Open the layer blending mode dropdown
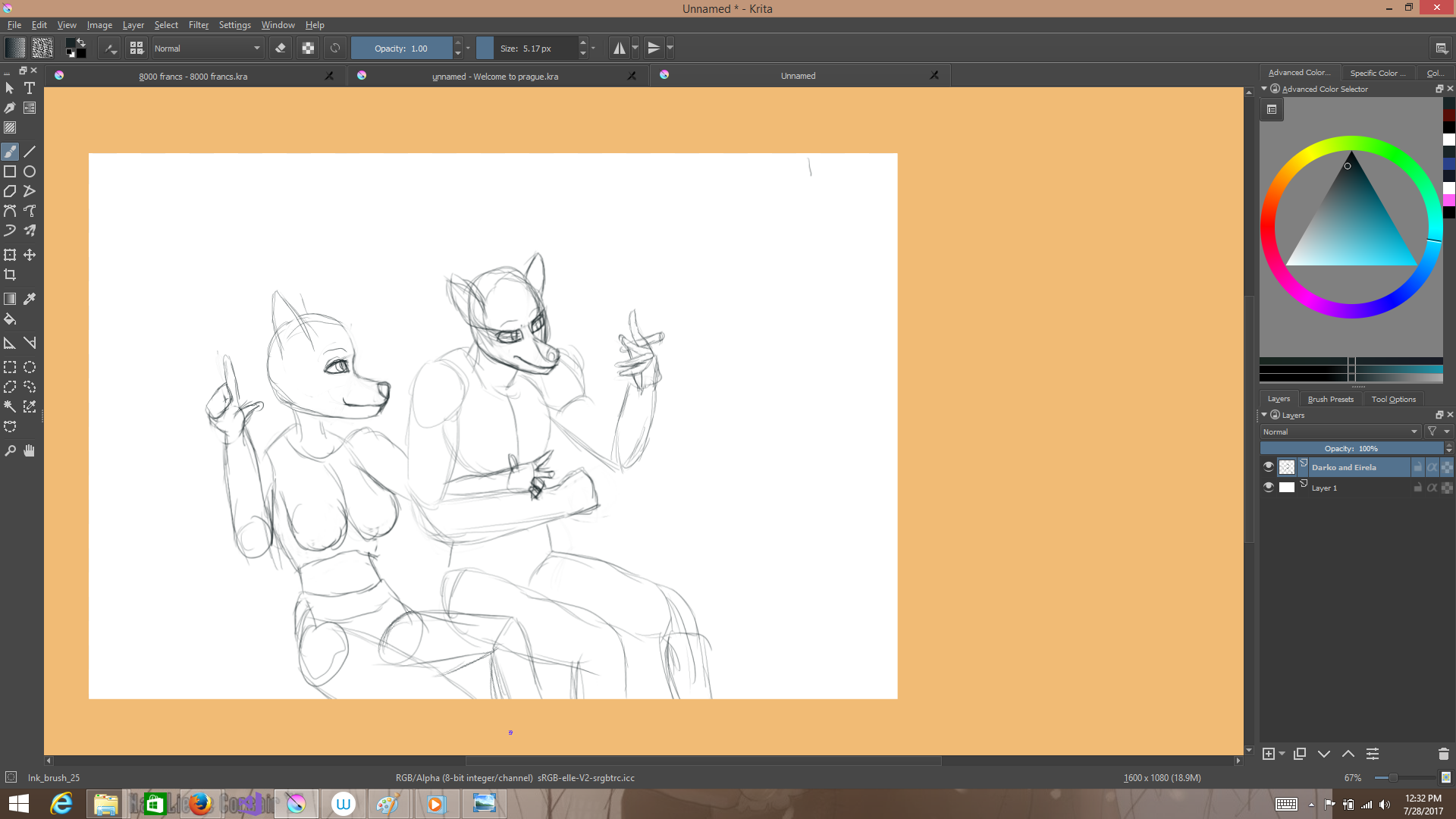1456x819 pixels. (1339, 431)
